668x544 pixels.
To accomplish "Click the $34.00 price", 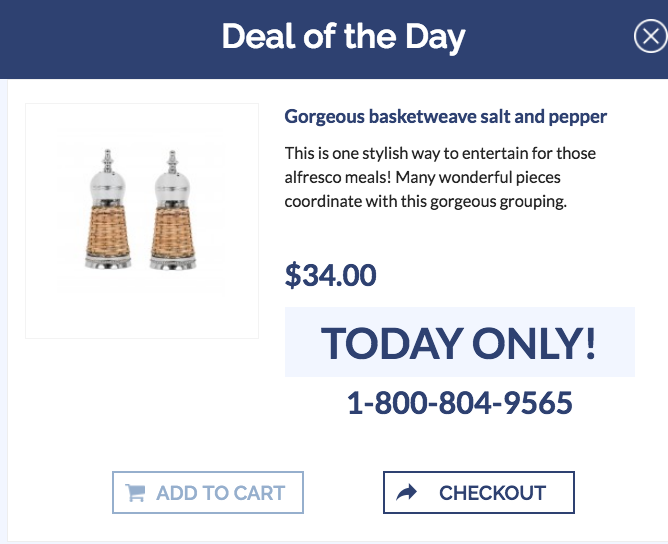I will 330,275.
